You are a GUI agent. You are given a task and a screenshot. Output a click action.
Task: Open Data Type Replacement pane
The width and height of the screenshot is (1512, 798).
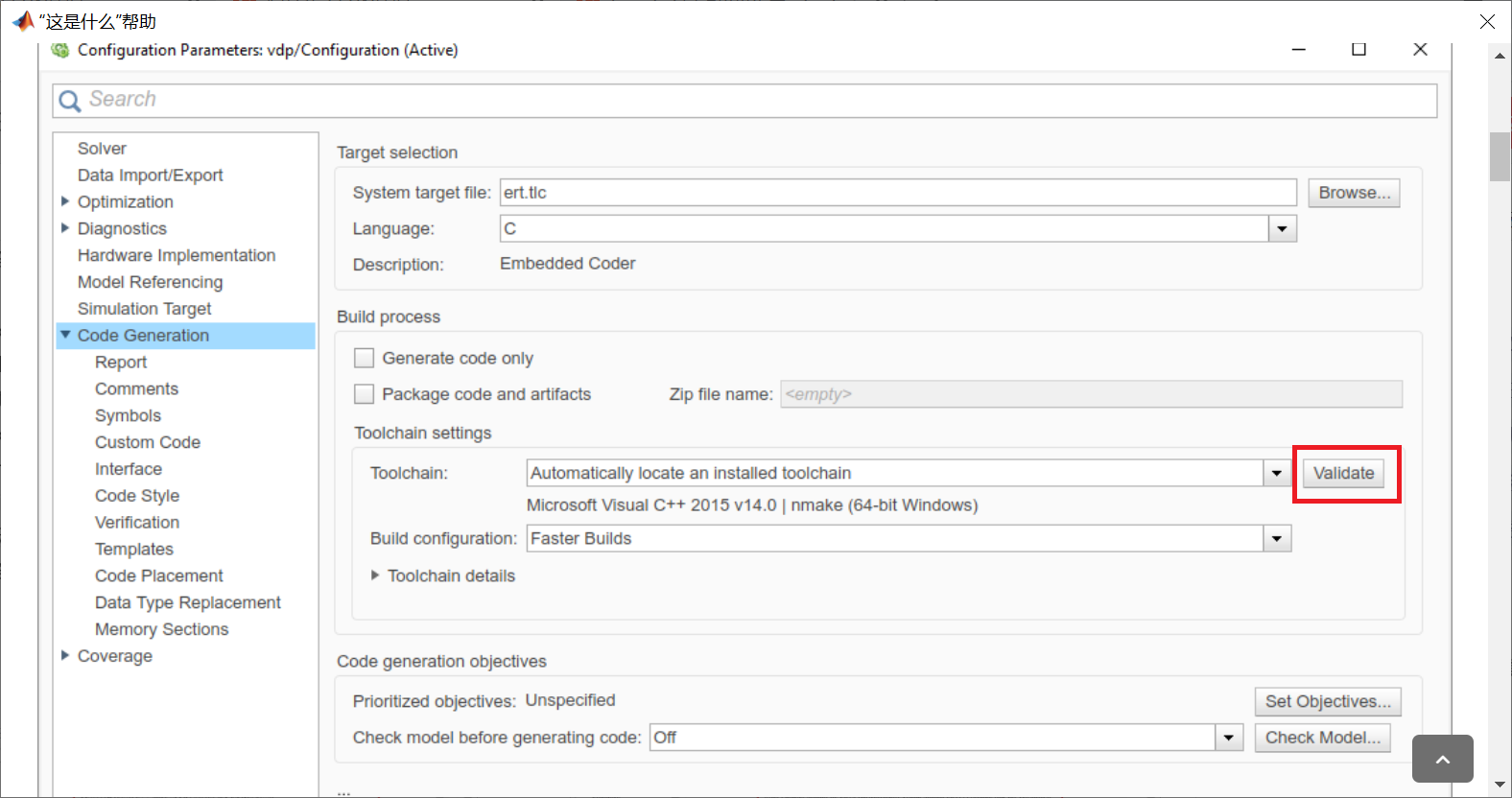[188, 602]
